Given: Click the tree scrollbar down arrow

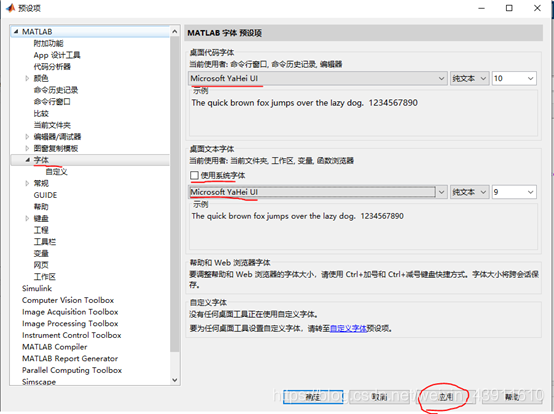Looking at the screenshot, I should click(x=175, y=380).
